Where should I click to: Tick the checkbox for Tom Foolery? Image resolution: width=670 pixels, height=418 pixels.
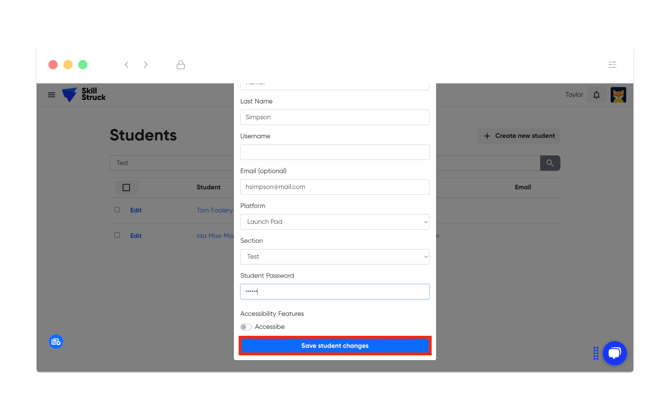click(117, 210)
